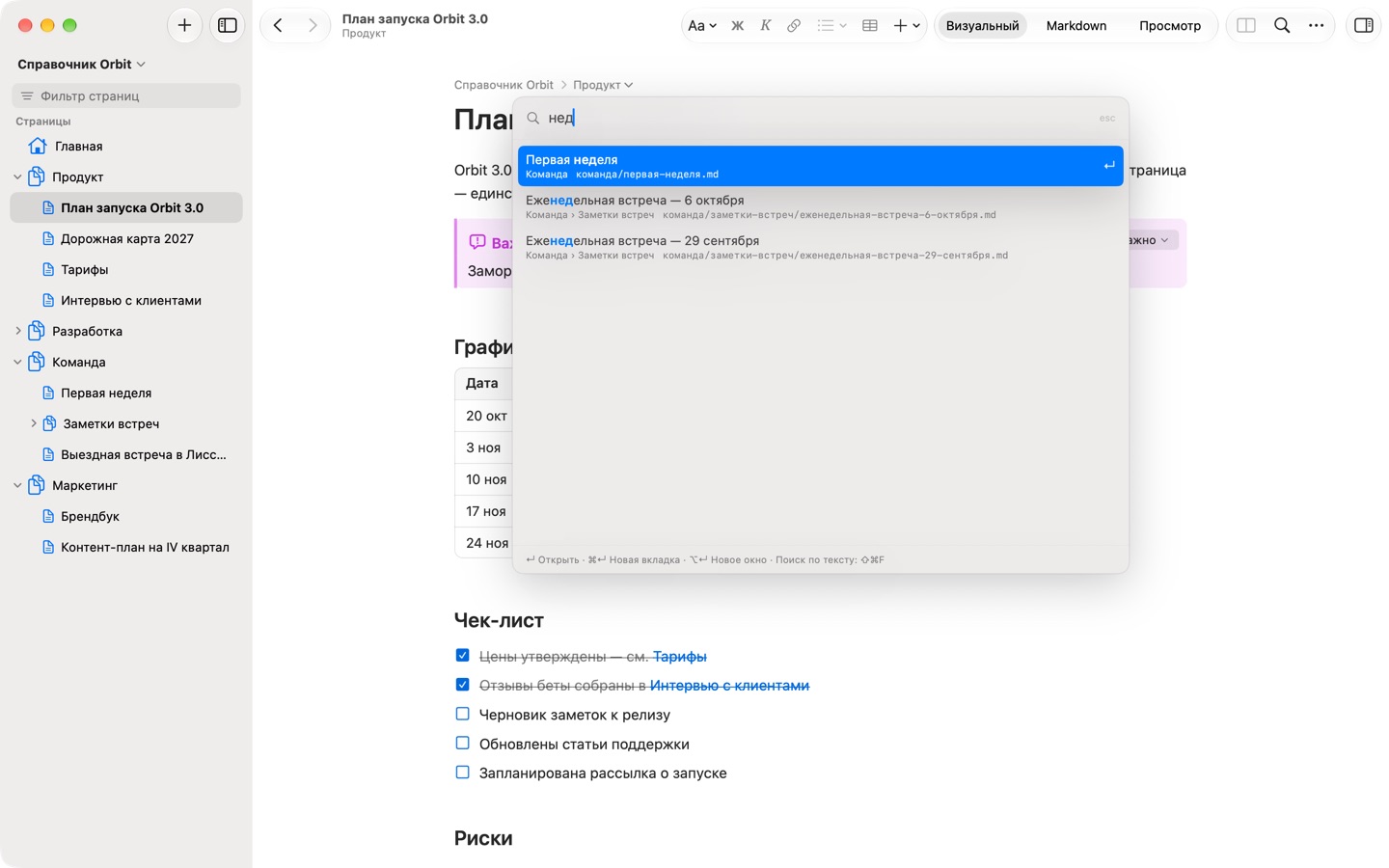Open the more options ellipsis menu
The height and width of the screenshot is (868, 1389).
coord(1317,26)
